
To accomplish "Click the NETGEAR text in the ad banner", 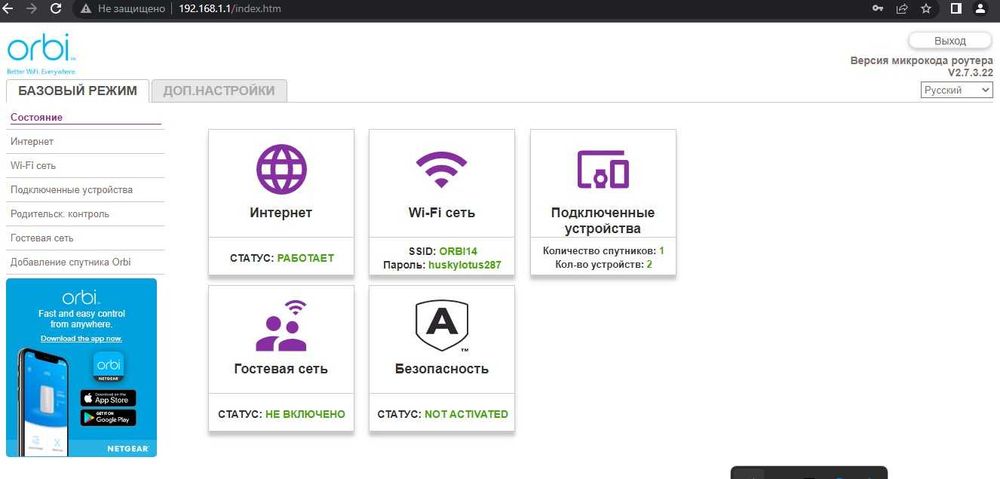I will pyautogui.click(x=128, y=449).
